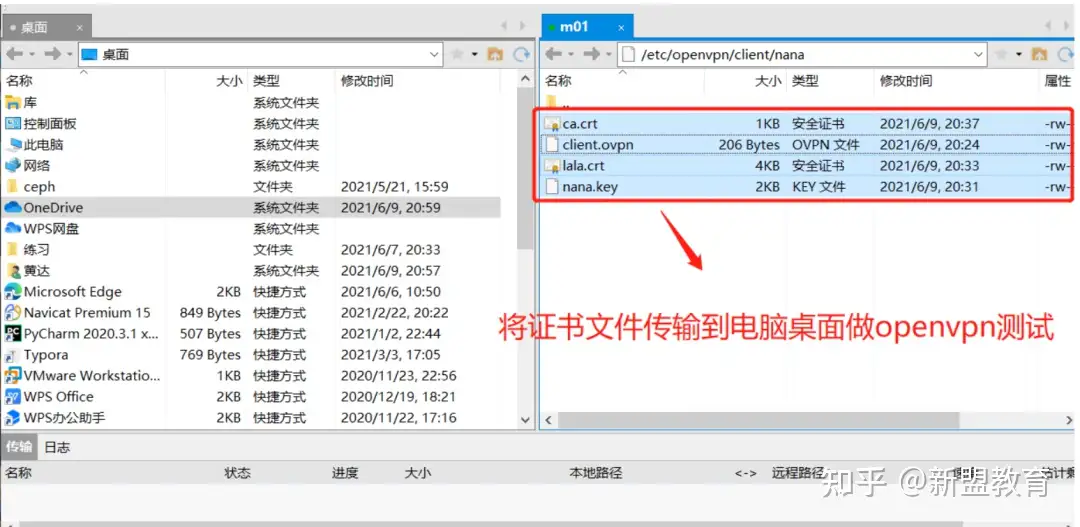Click the forward arrow in the local 桌面 pane

pos(51,54)
